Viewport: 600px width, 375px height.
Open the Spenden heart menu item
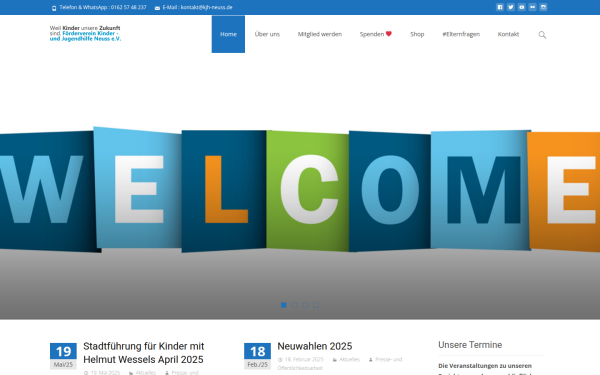pyautogui.click(x=375, y=34)
